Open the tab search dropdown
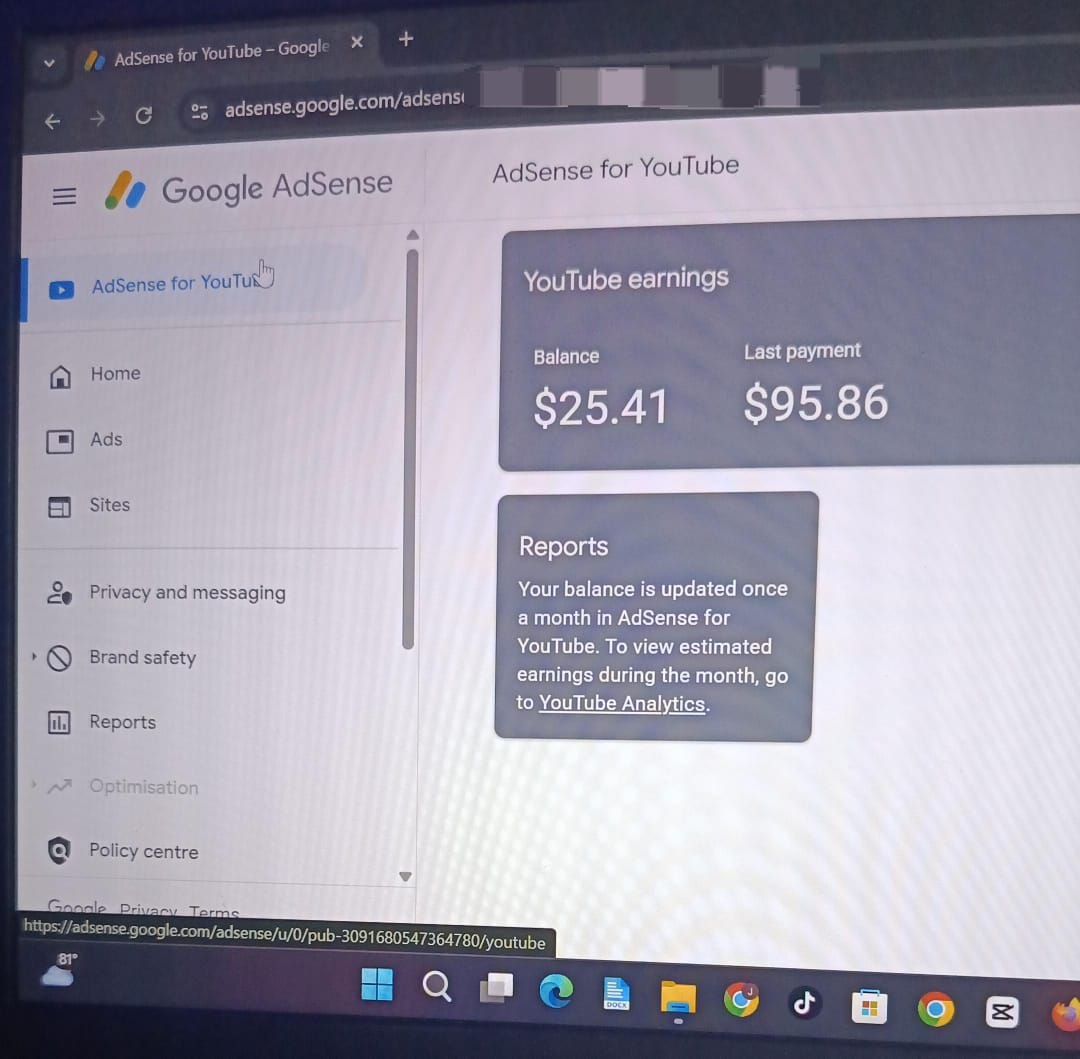The height and width of the screenshot is (1059, 1080). pos(49,63)
